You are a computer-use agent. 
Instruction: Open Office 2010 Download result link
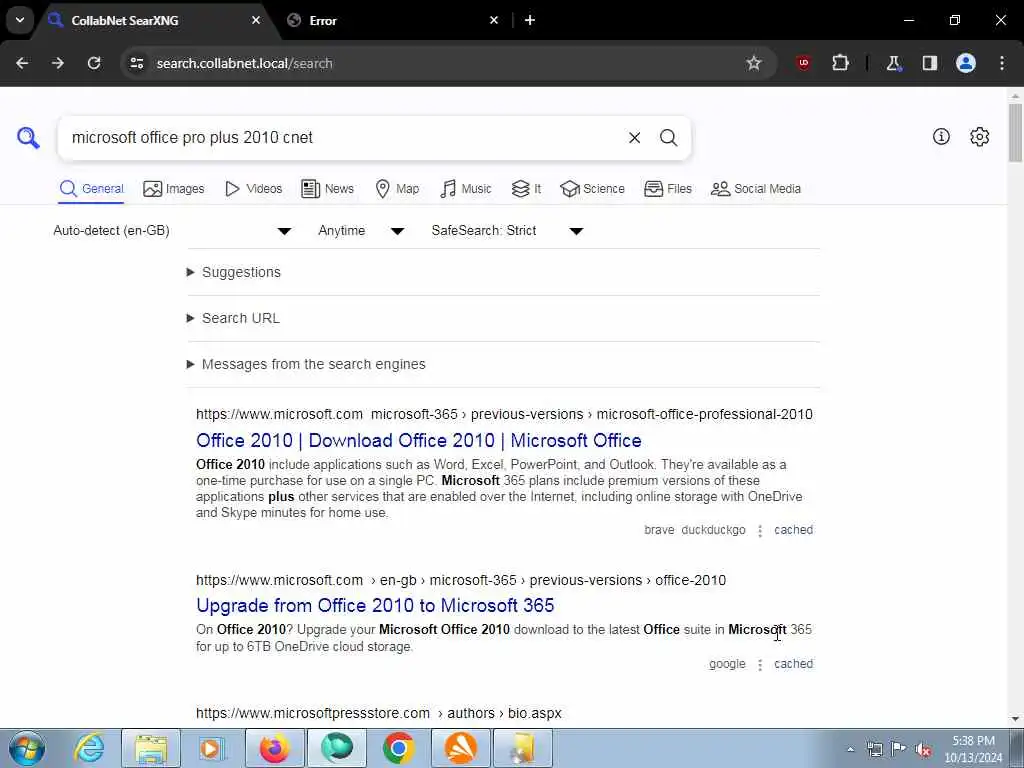pos(419,440)
